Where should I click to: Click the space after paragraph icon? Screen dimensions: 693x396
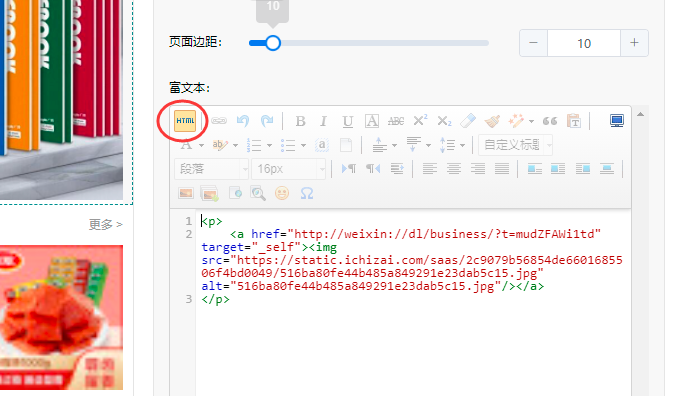(414, 145)
